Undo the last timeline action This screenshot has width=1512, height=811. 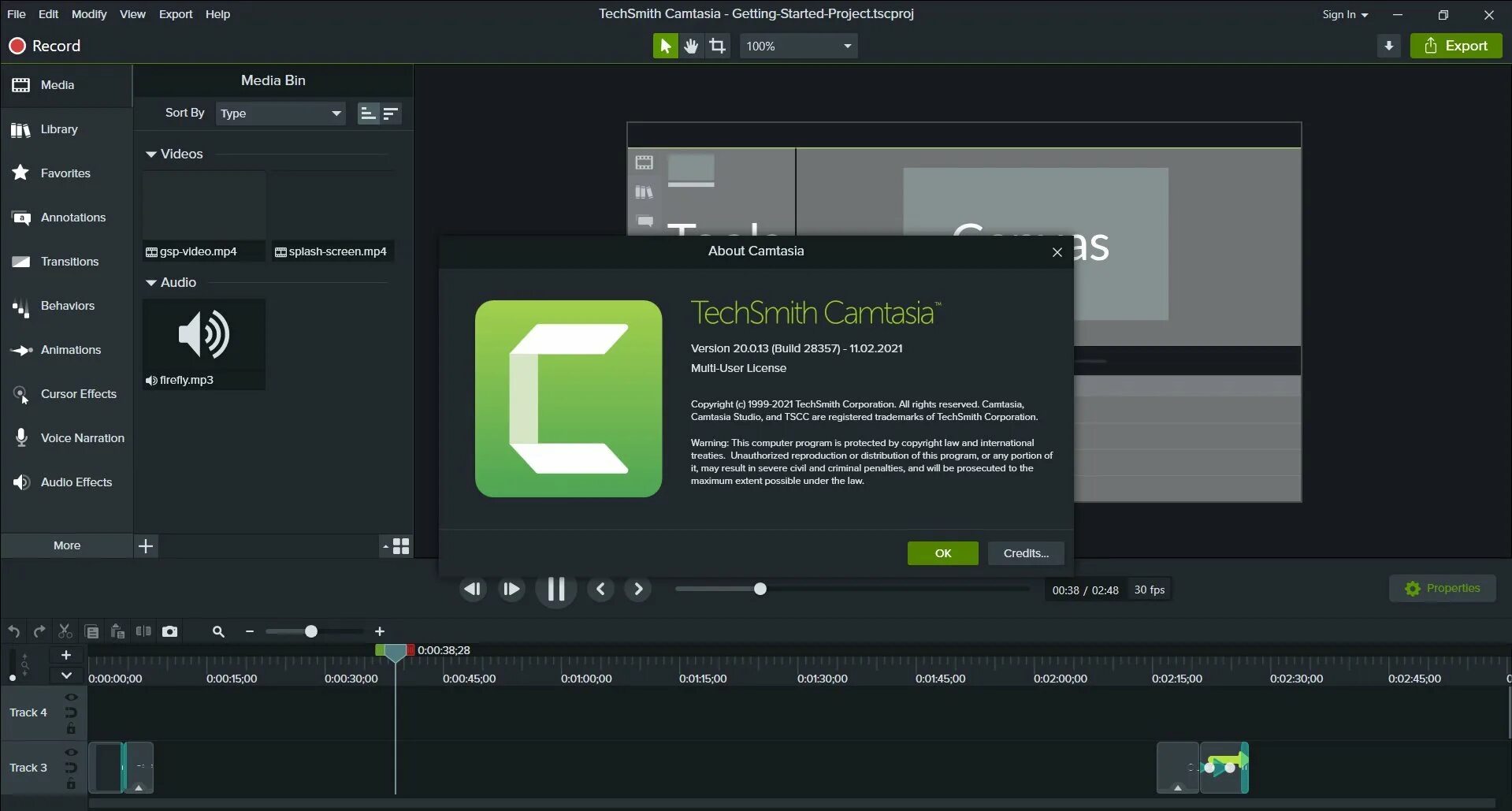pos(14,631)
